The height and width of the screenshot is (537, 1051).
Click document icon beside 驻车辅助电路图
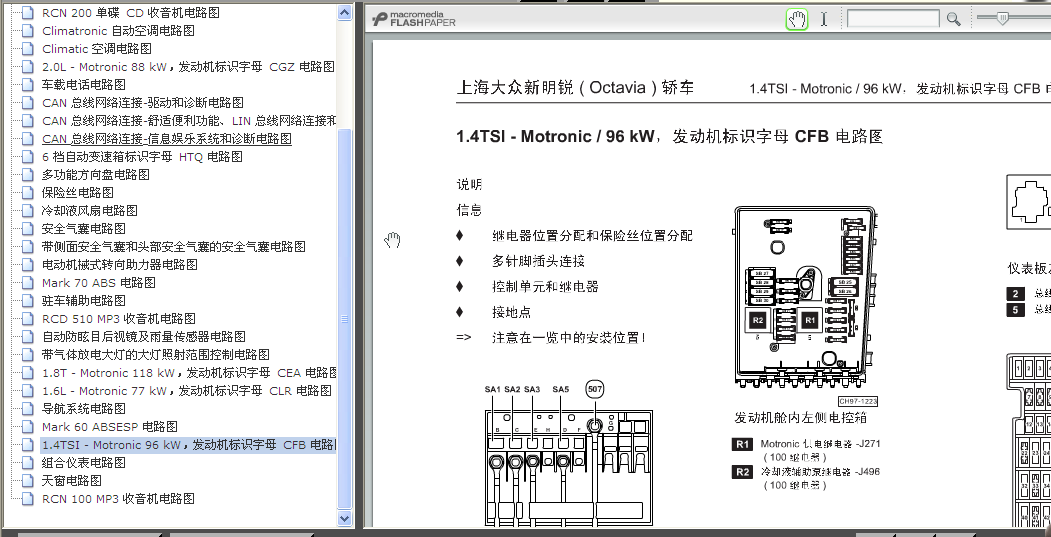[x=27, y=301]
